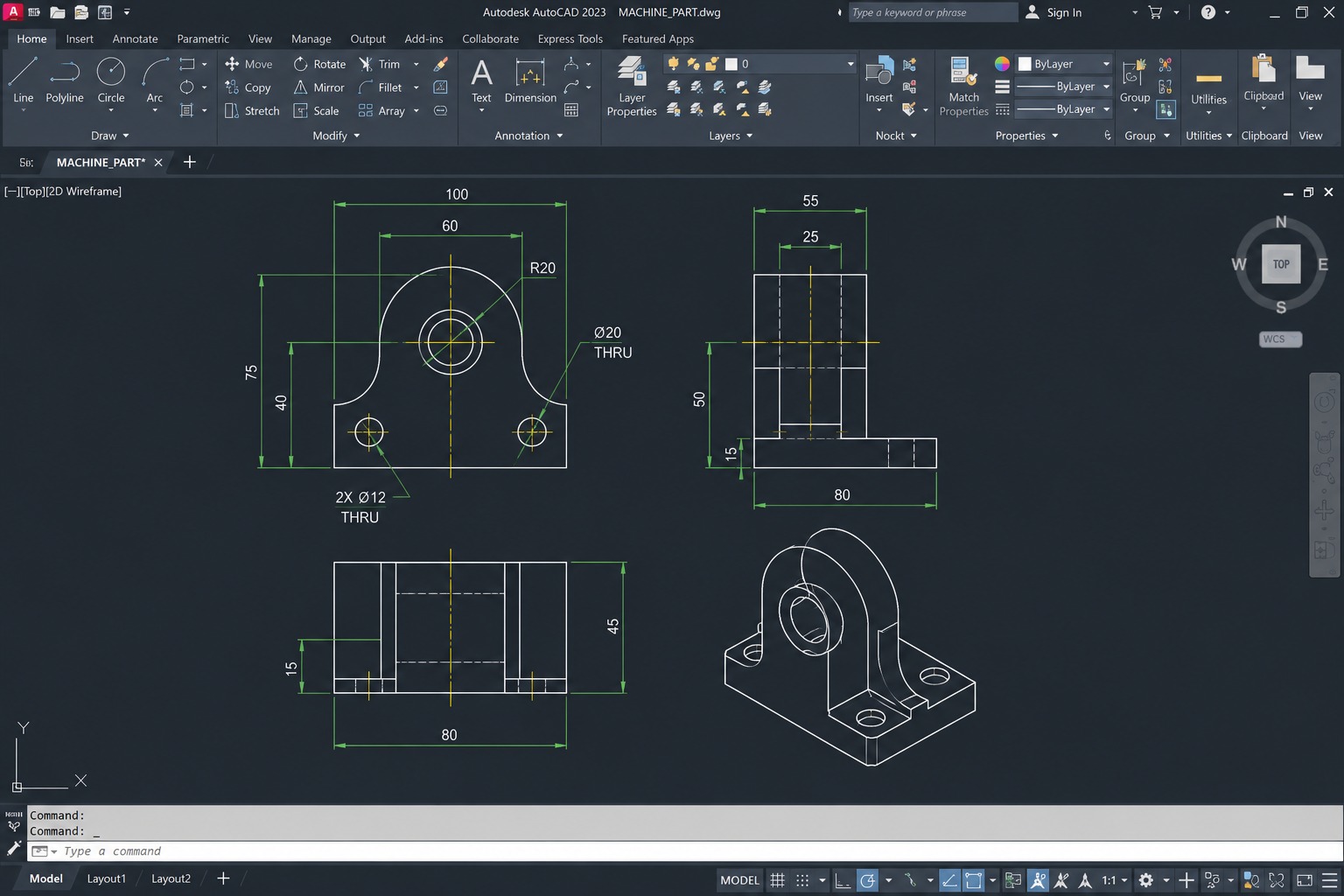Toggle Object Snap Tracking
This screenshot has width=1344, height=896.
point(949,880)
